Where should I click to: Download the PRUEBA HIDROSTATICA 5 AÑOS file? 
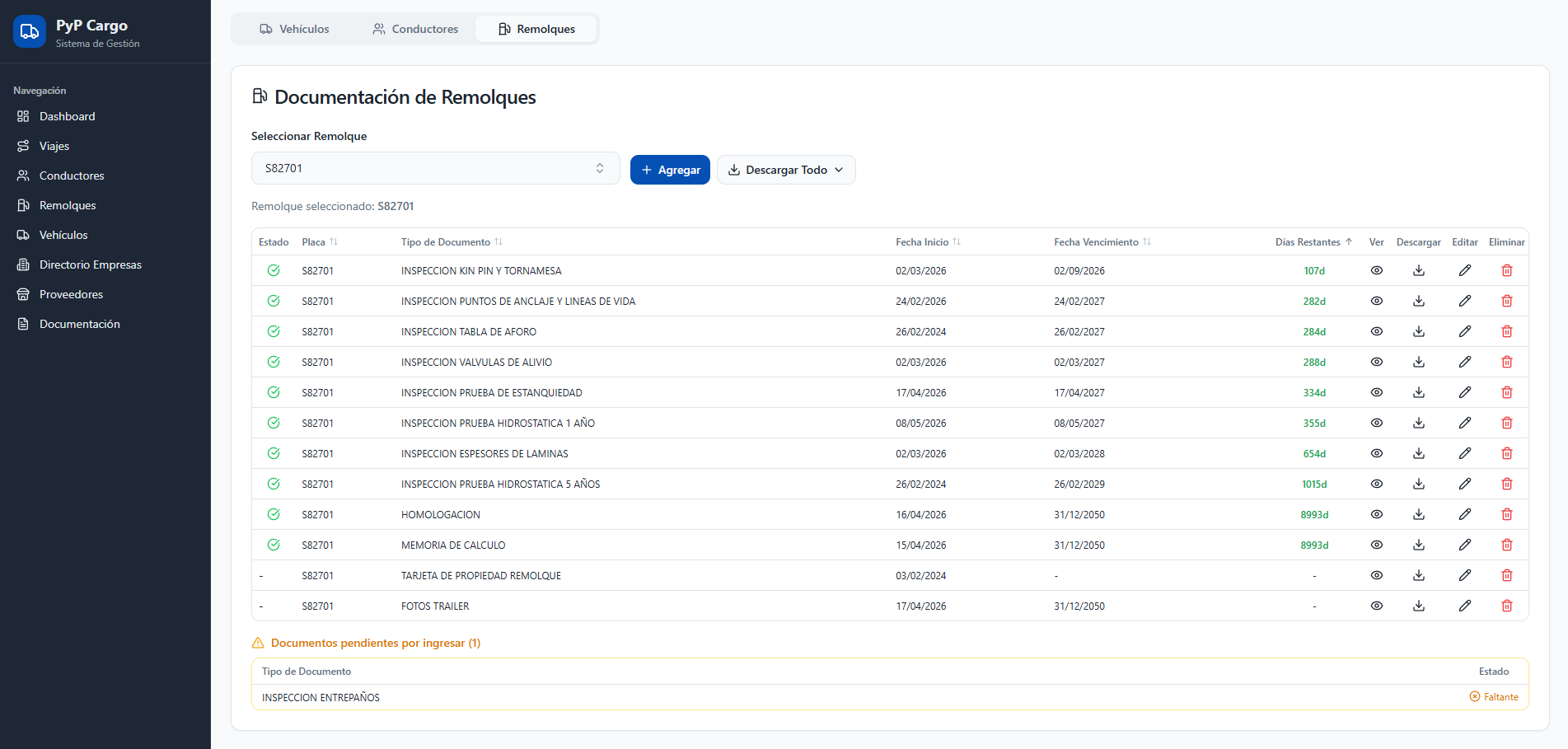pos(1419,484)
